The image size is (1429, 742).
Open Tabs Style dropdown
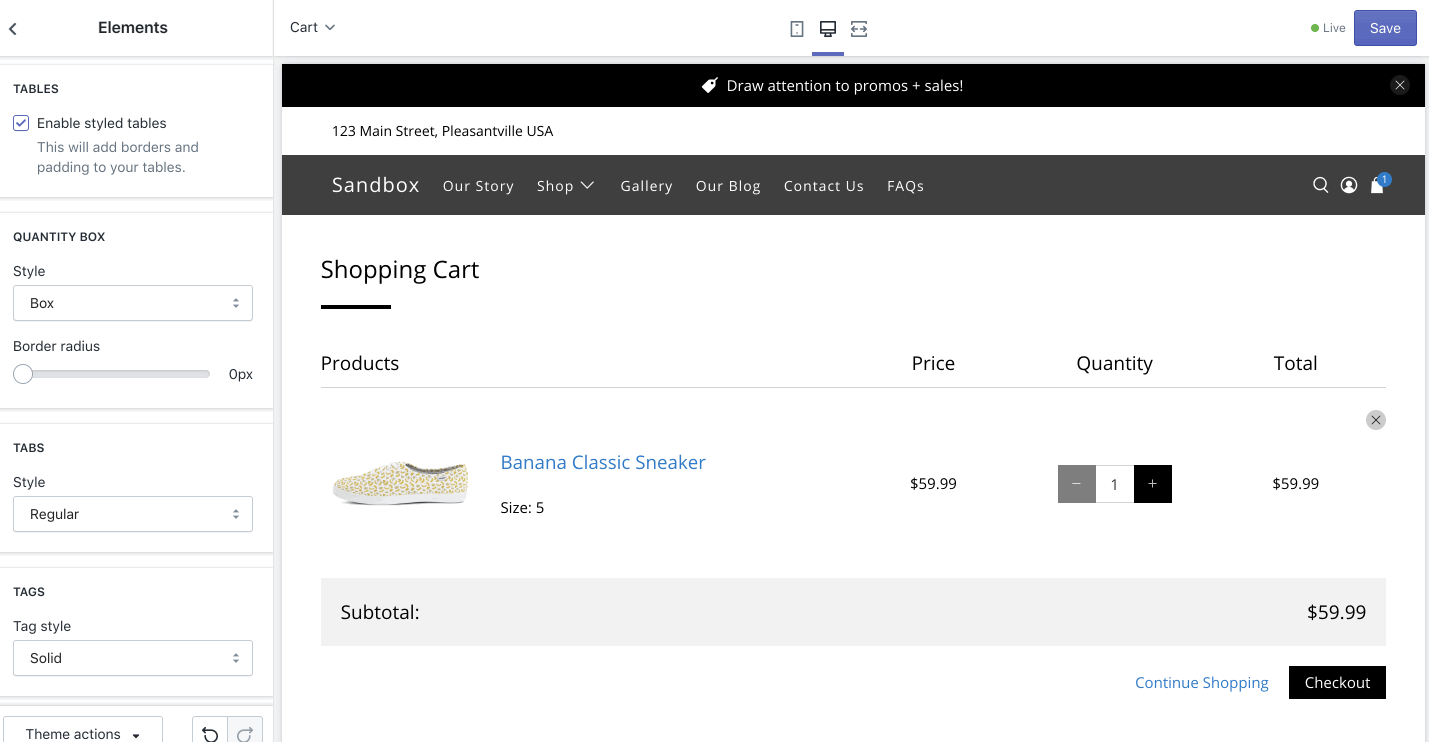(133, 514)
